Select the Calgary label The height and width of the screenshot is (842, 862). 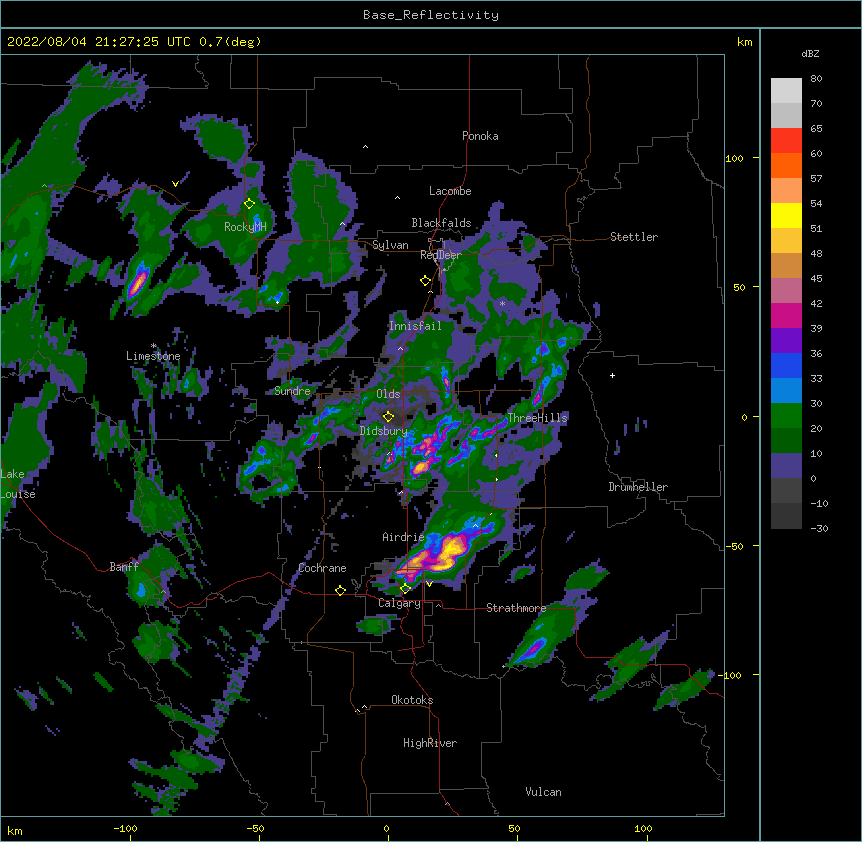point(399,603)
